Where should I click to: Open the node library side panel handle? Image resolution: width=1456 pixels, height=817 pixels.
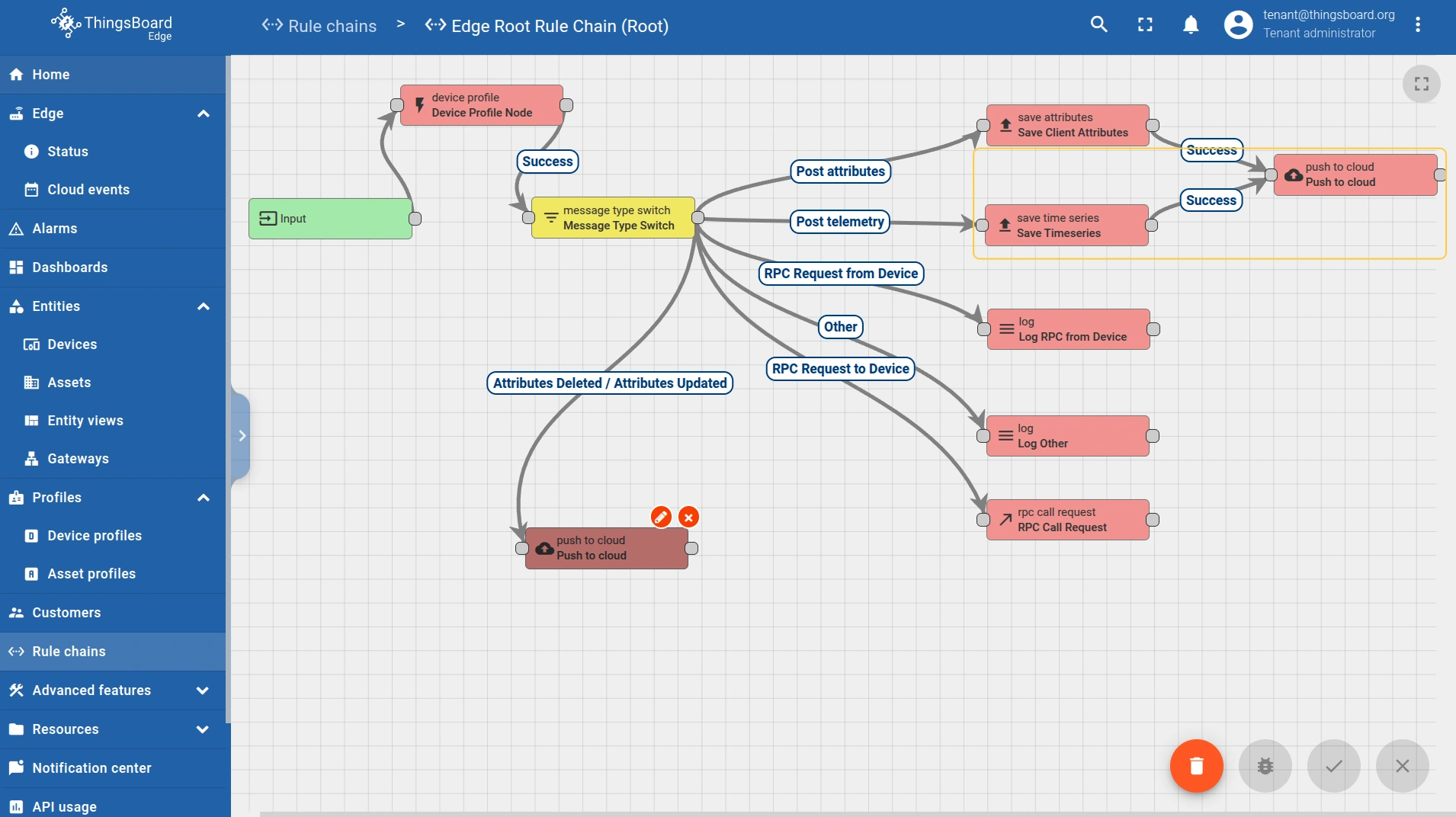click(241, 436)
